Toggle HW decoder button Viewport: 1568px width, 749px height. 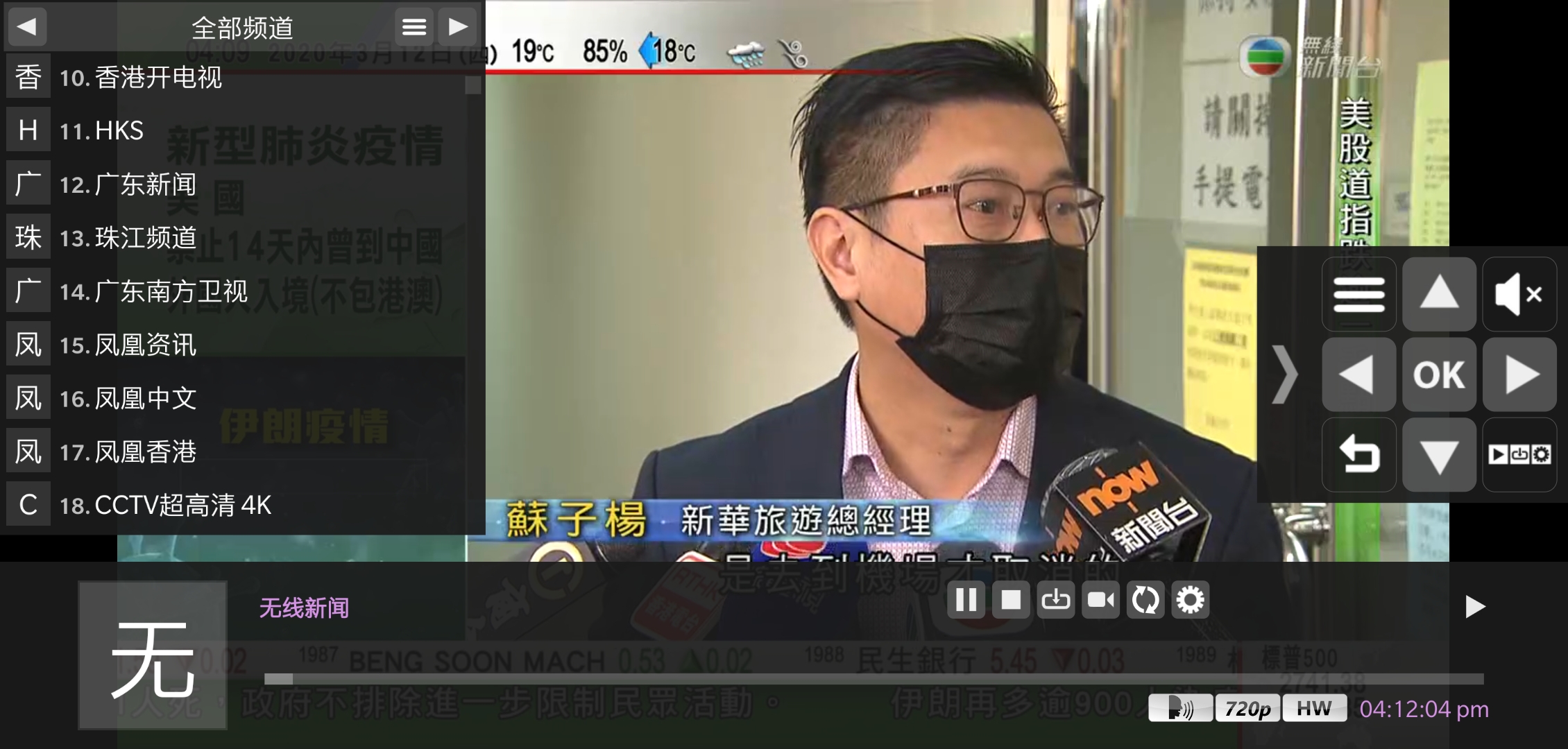point(1314,708)
